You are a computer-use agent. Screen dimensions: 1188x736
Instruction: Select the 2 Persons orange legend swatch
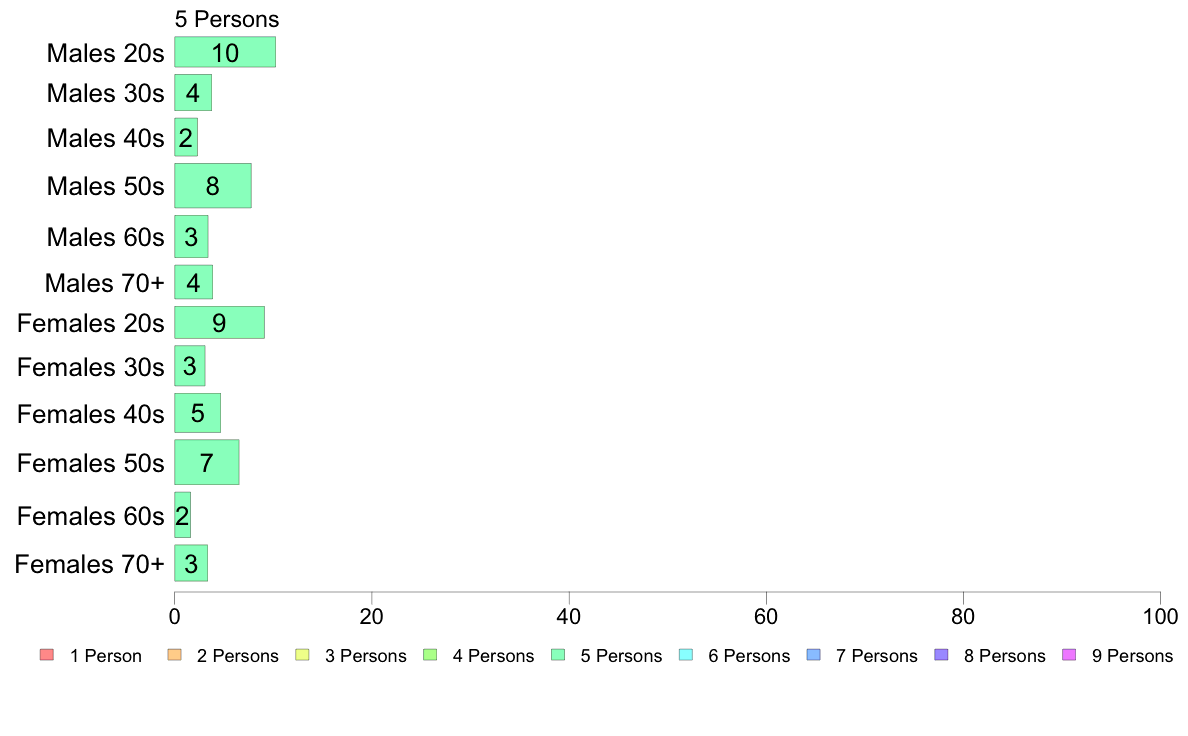pyautogui.click(x=174, y=655)
